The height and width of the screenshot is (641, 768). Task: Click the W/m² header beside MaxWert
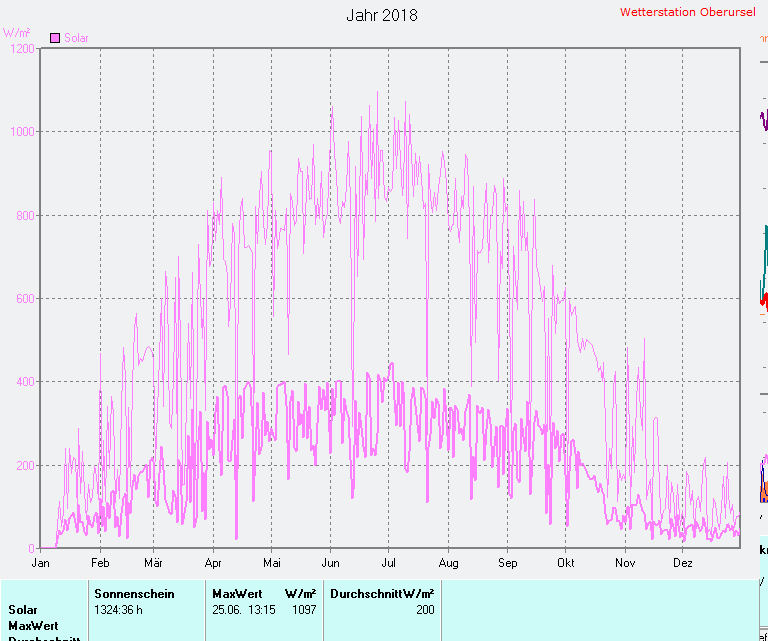click(x=300, y=594)
